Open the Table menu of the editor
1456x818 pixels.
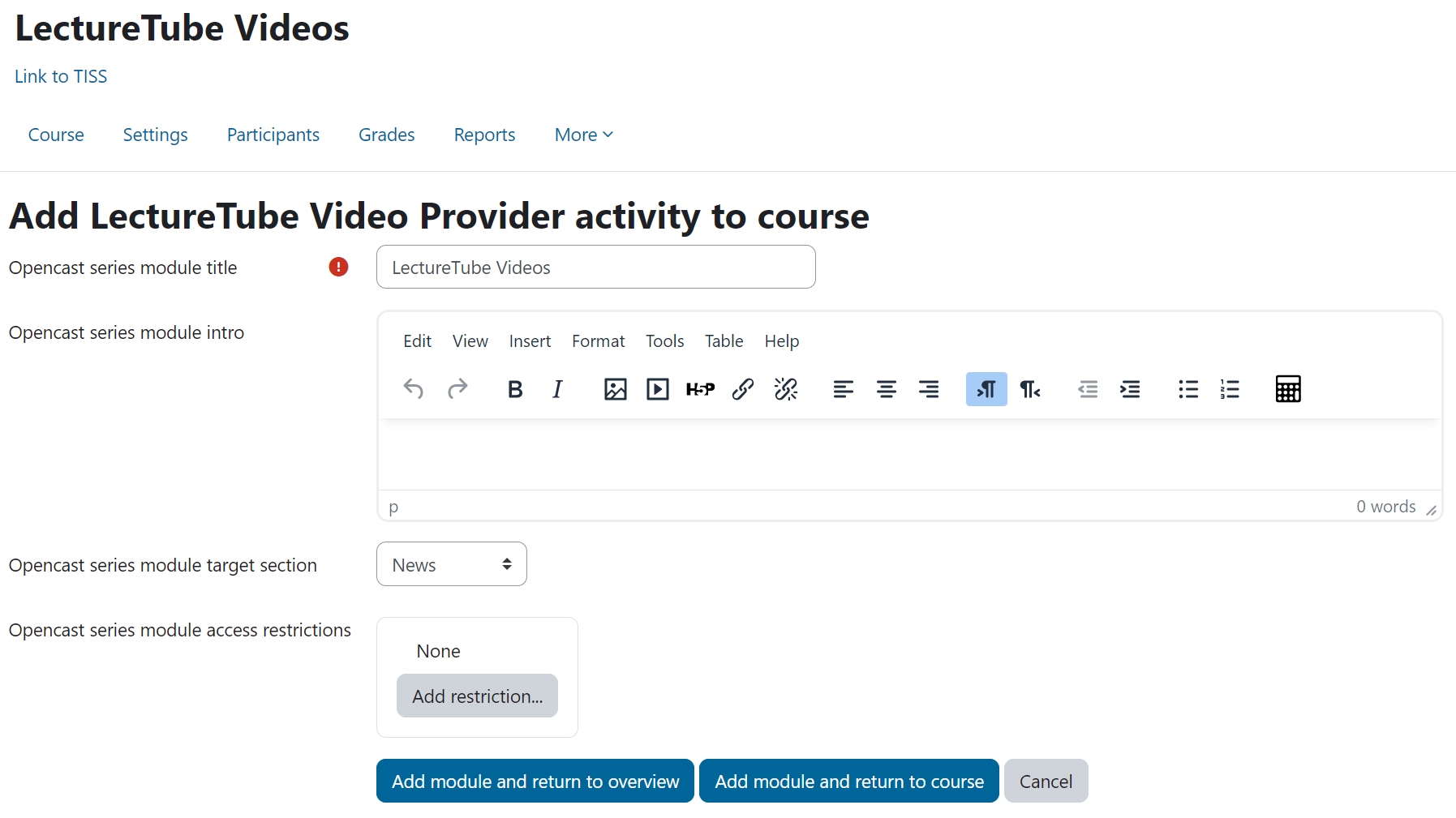pos(724,341)
